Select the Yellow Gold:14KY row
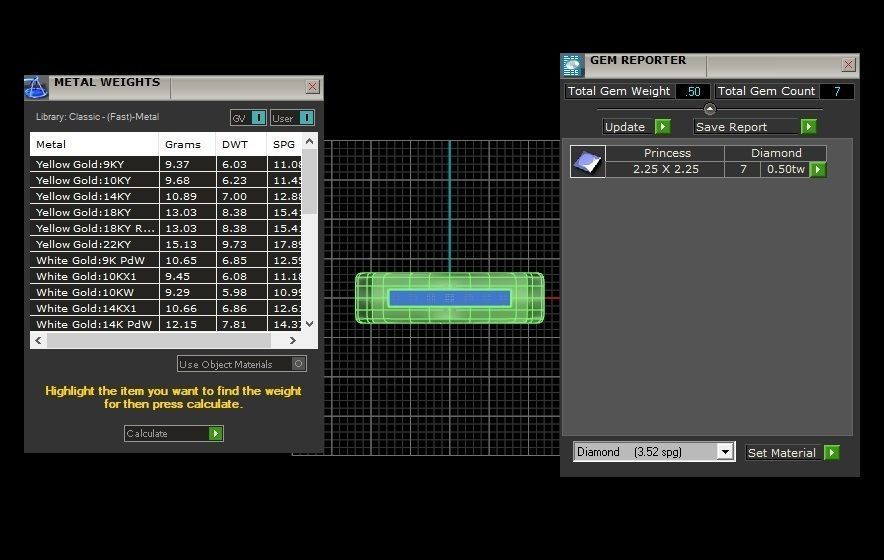The height and width of the screenshot is (560, 884). point(166,196)
